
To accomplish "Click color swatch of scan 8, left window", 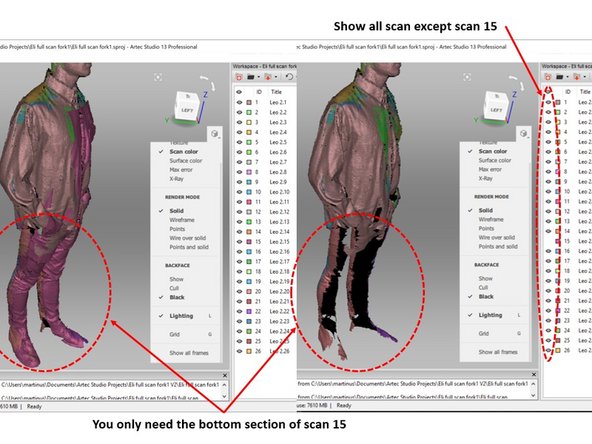I will pos(249,172).
